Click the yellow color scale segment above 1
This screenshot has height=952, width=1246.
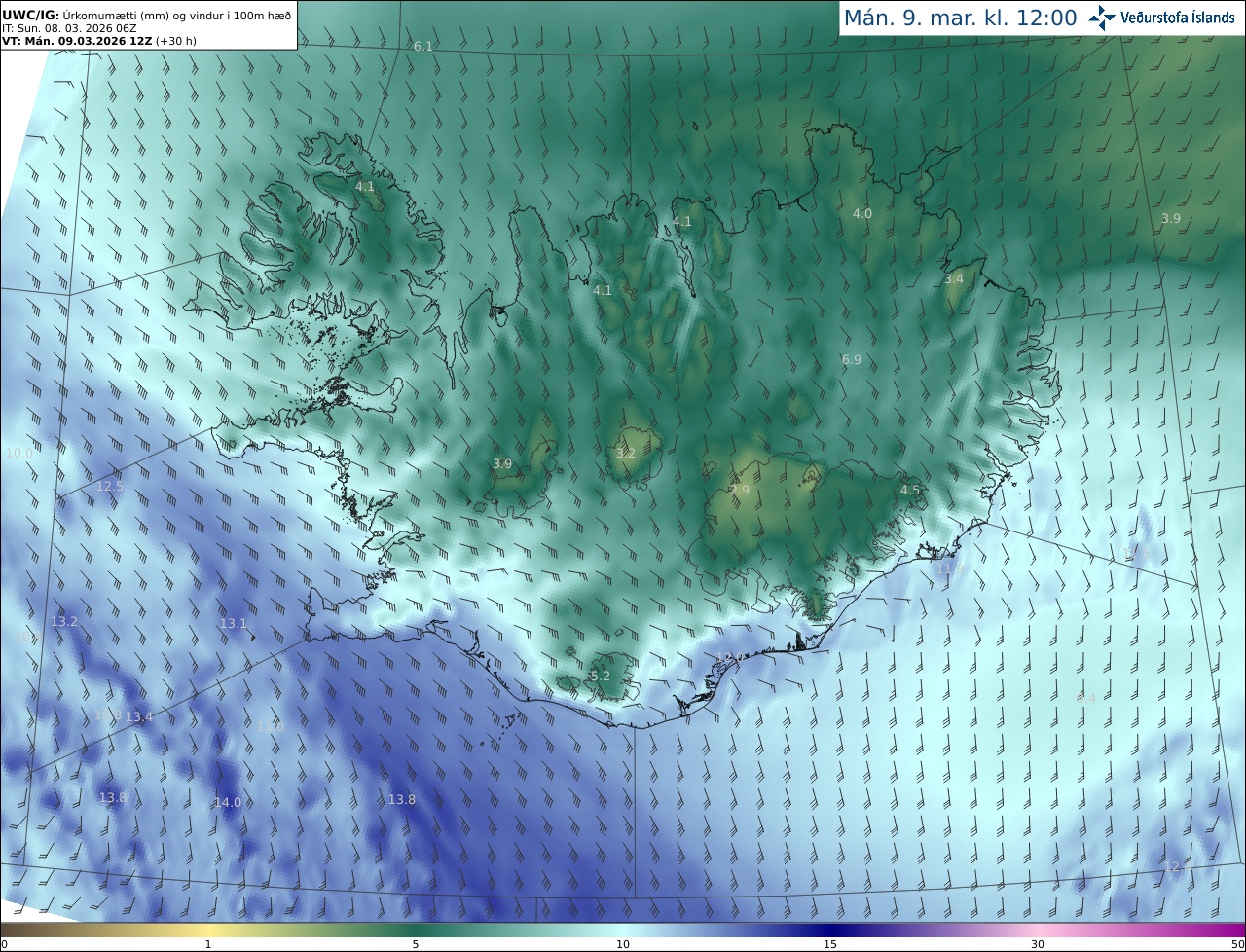(208, 930)
